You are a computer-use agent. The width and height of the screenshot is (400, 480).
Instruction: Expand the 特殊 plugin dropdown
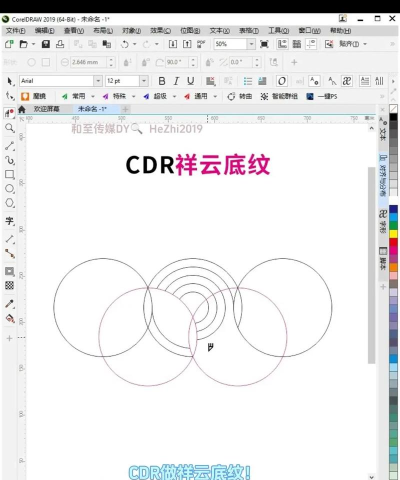click(x=134, y=96)
